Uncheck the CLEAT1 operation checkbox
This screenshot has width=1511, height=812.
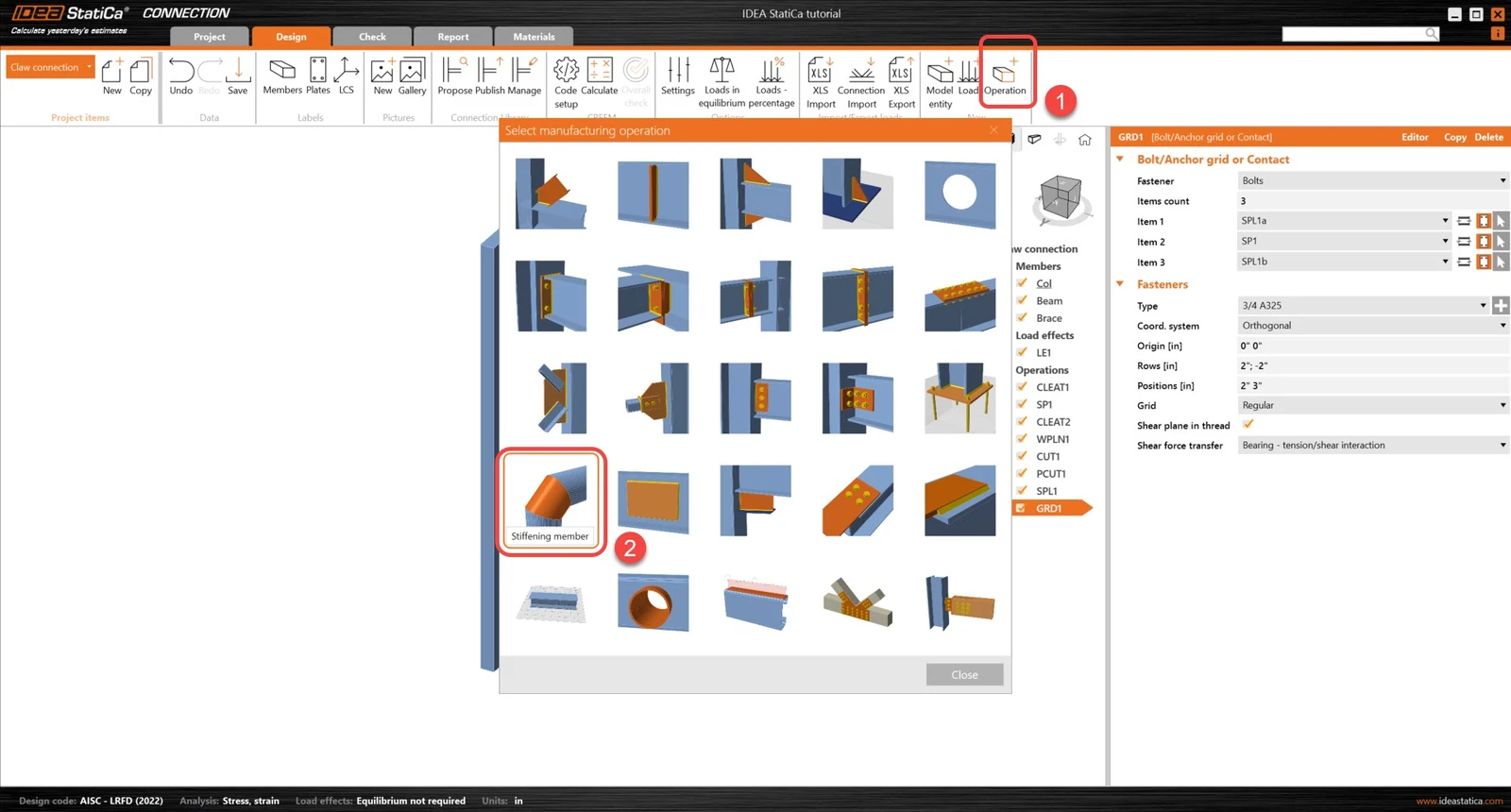tap(1022, 387)
